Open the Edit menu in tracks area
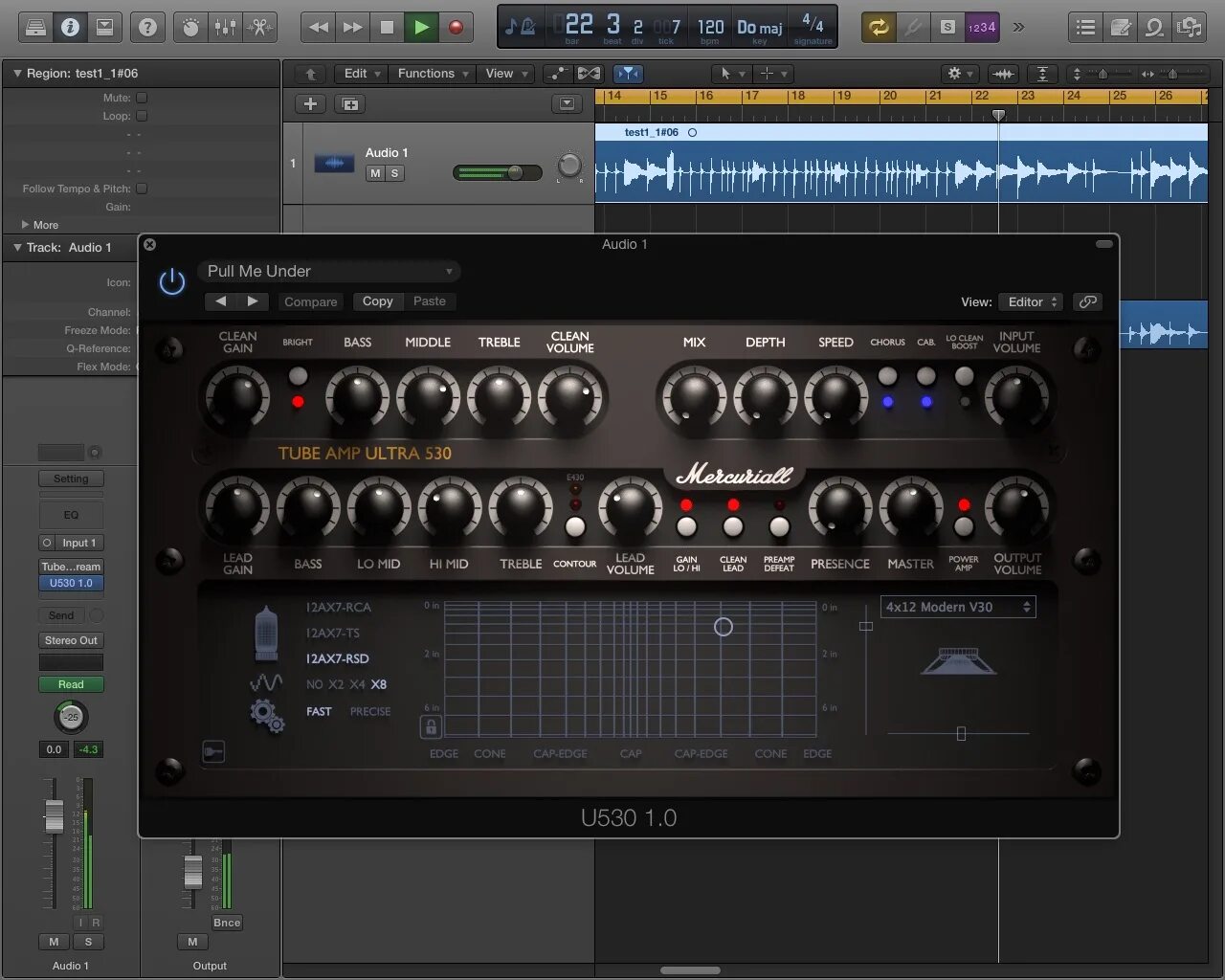The height and width of the screenshot is (980, 1225). coord(363,74)
